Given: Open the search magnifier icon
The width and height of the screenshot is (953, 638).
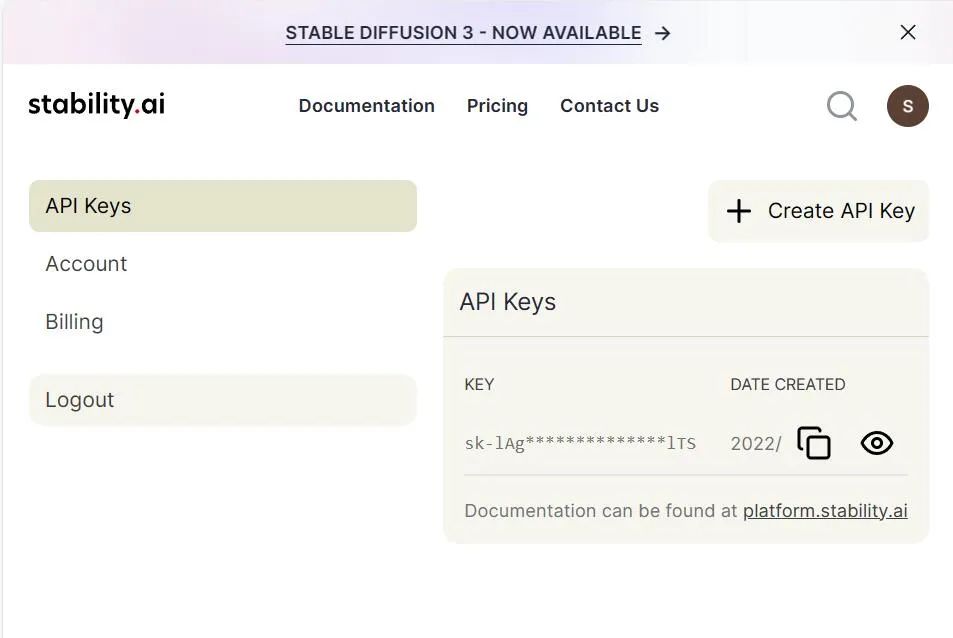Looking at the screenshot, I should point(842,106).
